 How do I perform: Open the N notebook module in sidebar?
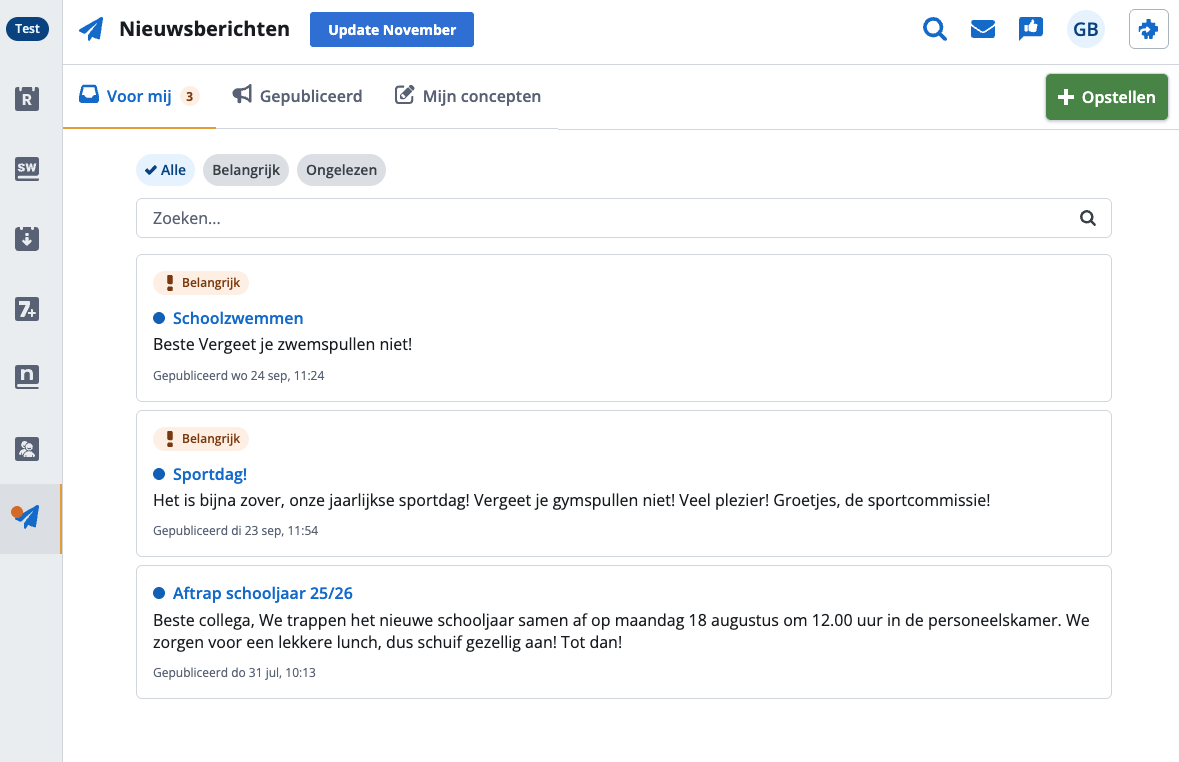(x=27, y=377)
